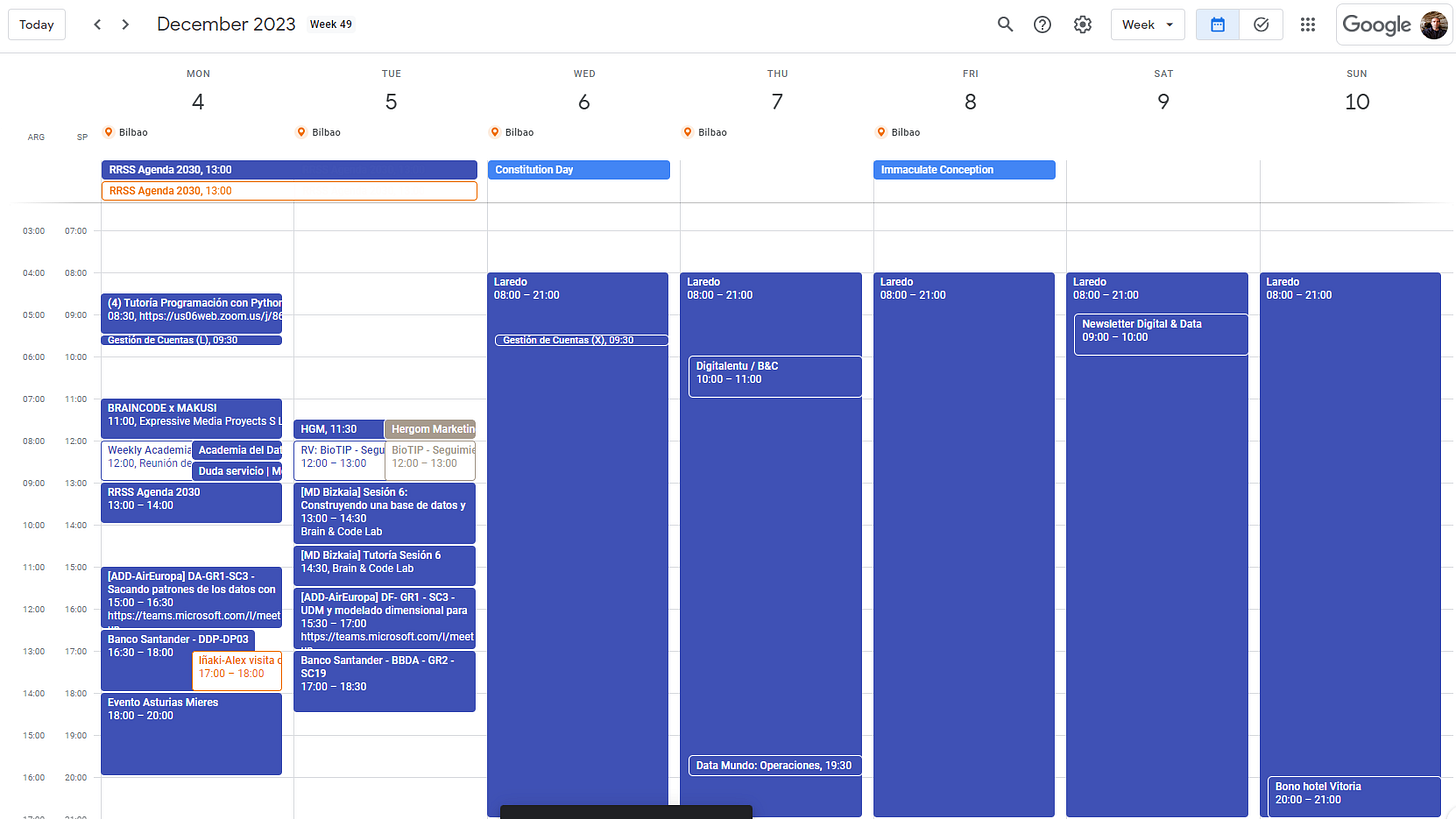Image resolution: width=1456 pixels, height=819 pixels.
Task: Switch to Tasks view toggle
Action: 1261,25
